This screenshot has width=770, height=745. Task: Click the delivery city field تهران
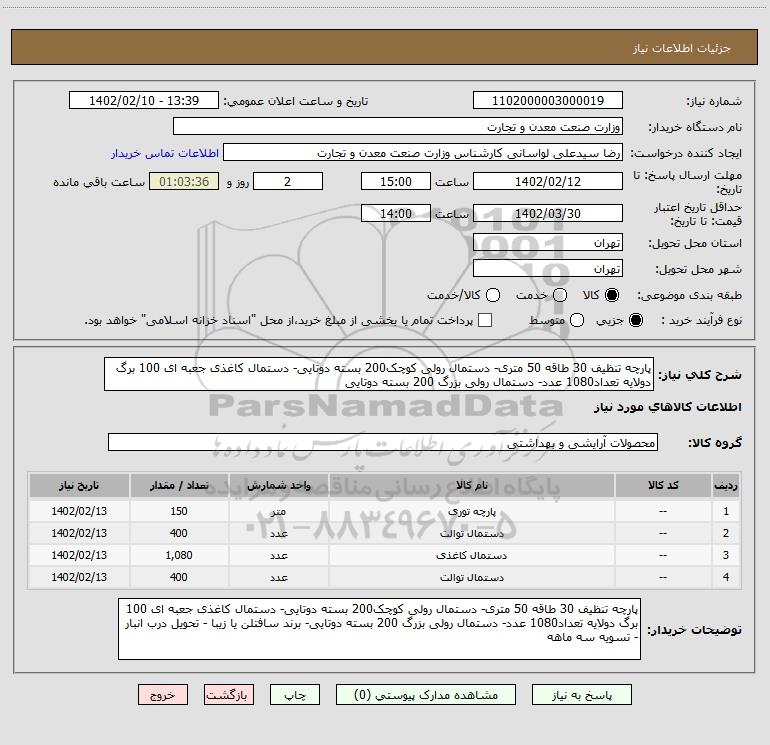coord(548,269)
